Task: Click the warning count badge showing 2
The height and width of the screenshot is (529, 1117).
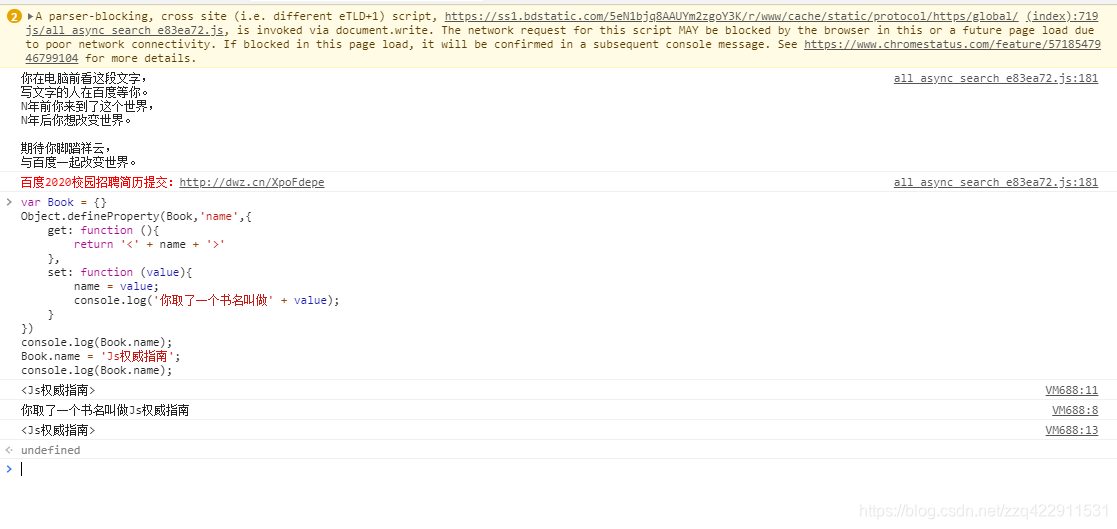Action: tap(14, 16)
